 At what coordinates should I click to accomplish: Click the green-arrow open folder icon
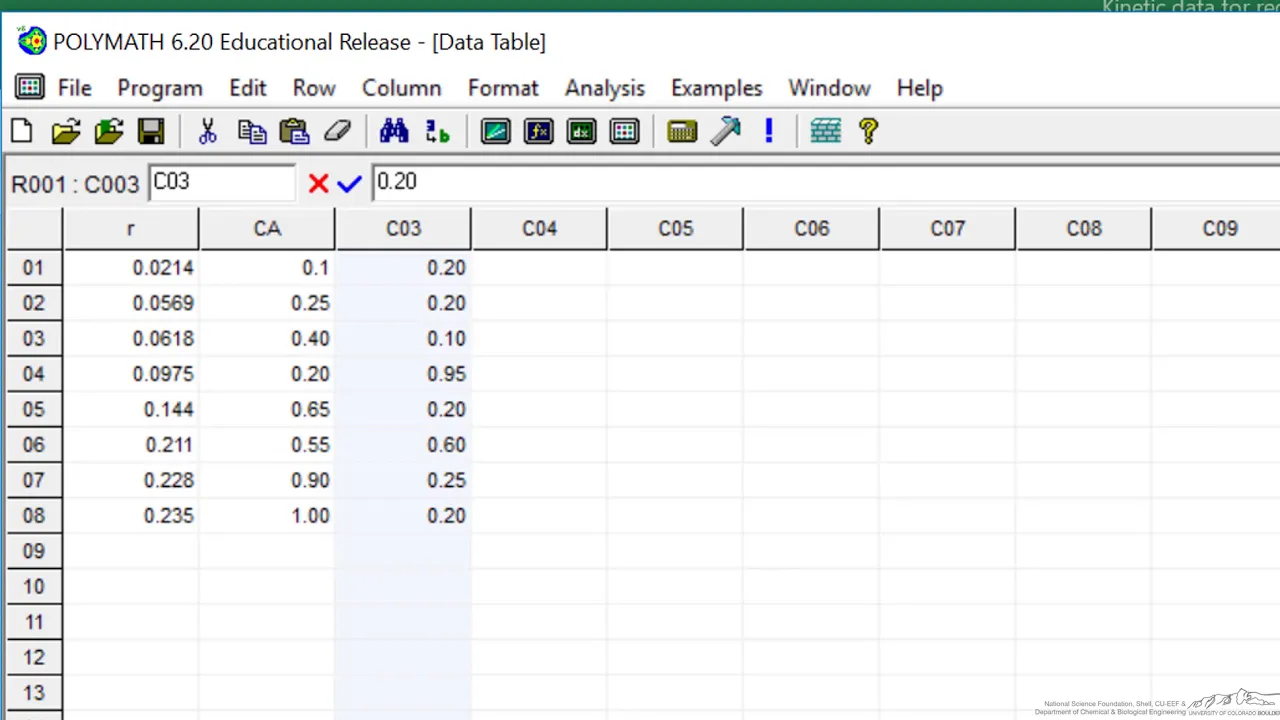(x=109, y=131)
